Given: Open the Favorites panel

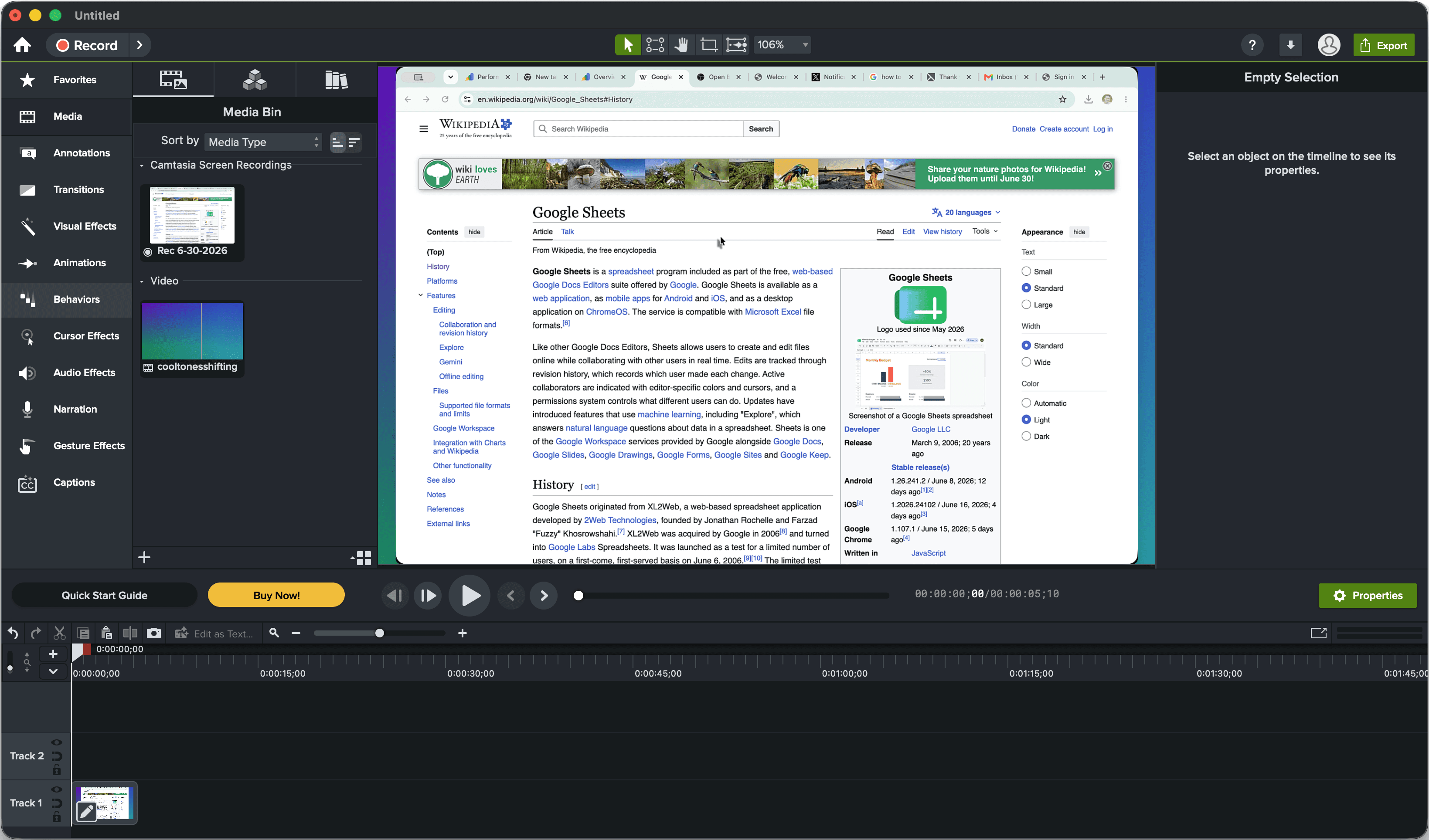Looking at the screenshot, I should 67,80.
